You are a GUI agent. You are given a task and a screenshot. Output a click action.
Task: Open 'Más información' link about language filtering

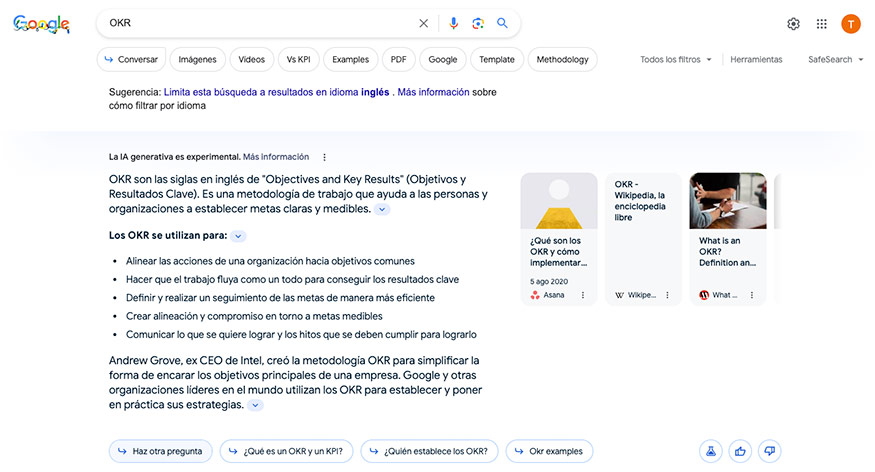[x=433, y=92]
